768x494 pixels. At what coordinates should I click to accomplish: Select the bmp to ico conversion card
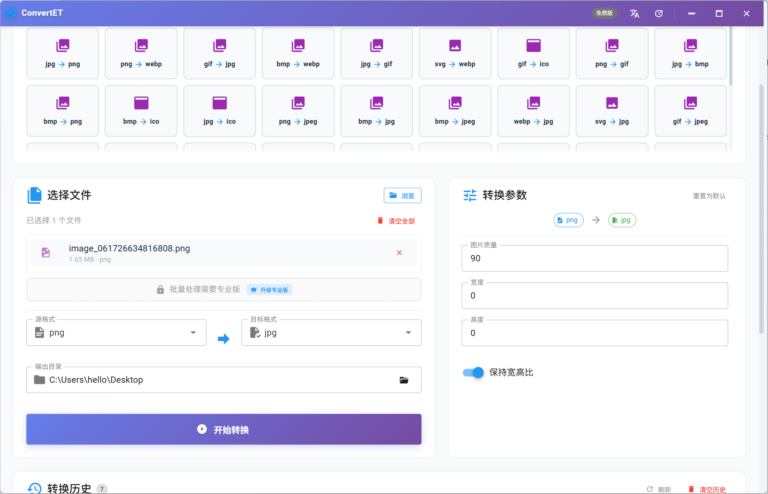[141, 111]
